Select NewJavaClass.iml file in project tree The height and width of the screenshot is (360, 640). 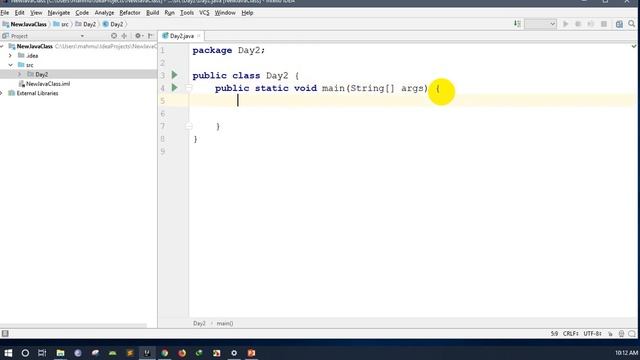click(x=48, y=84)
